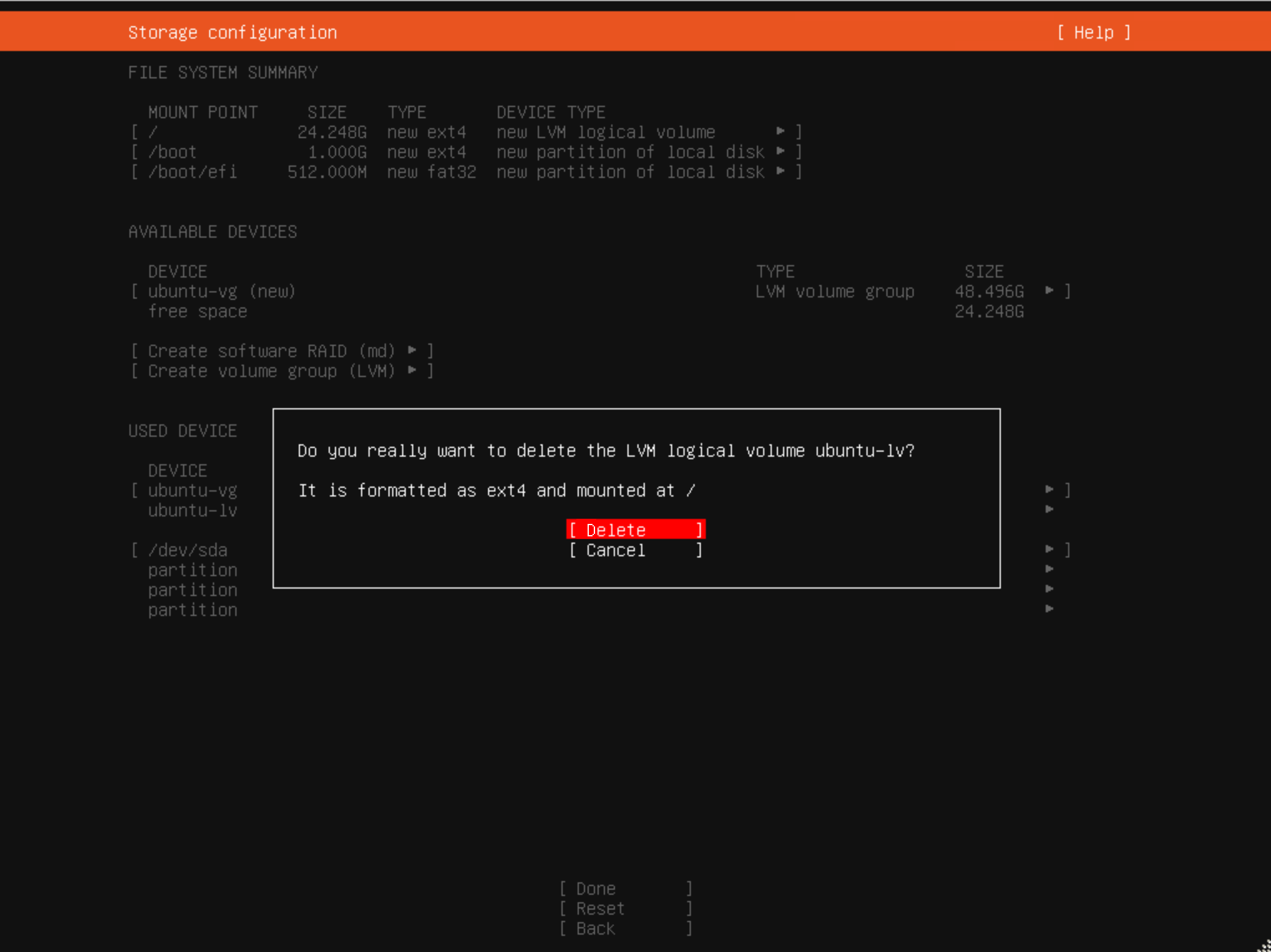Expand the first partition under /dev/sda
This screenshot has width=1271, height=952.
tap(1050, 569)
